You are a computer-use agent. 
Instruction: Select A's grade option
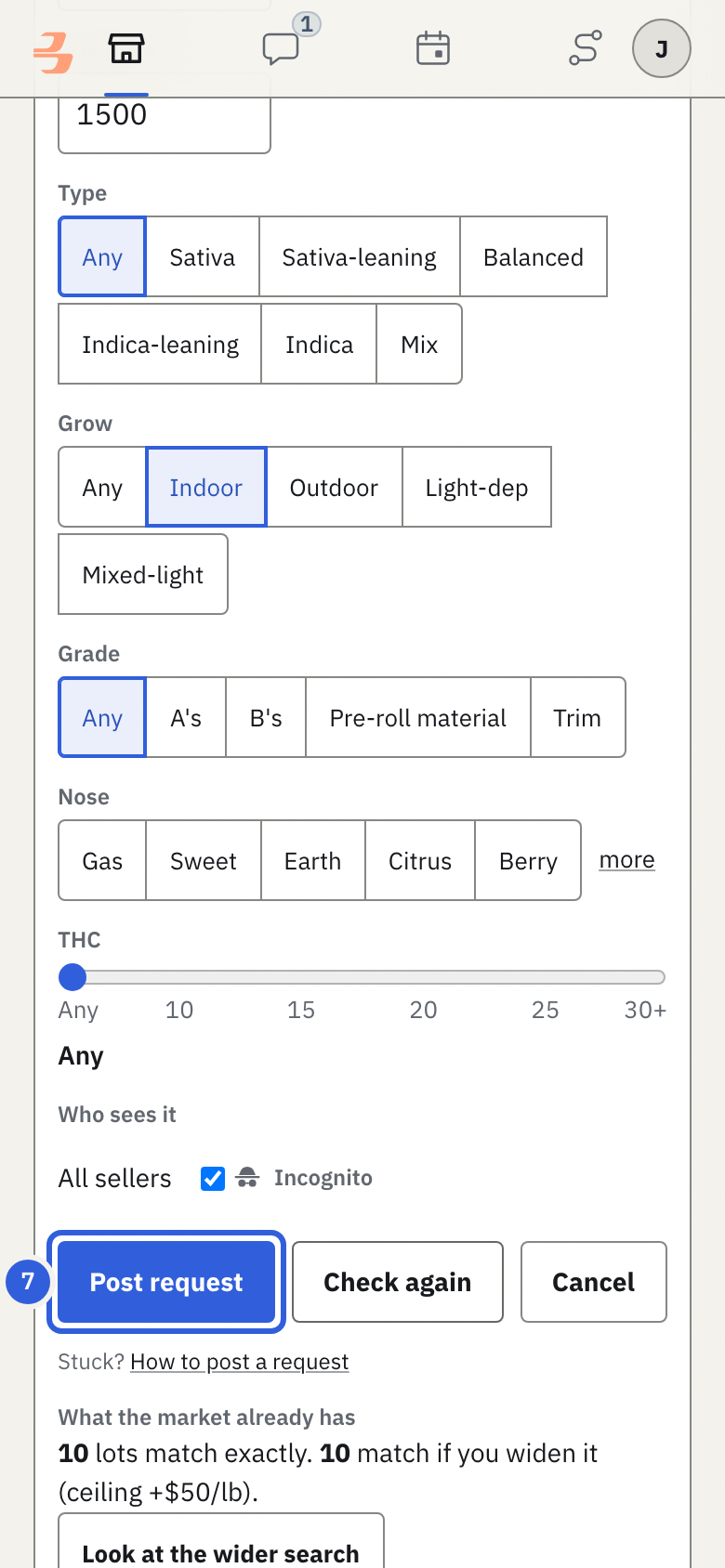point(186,718)
